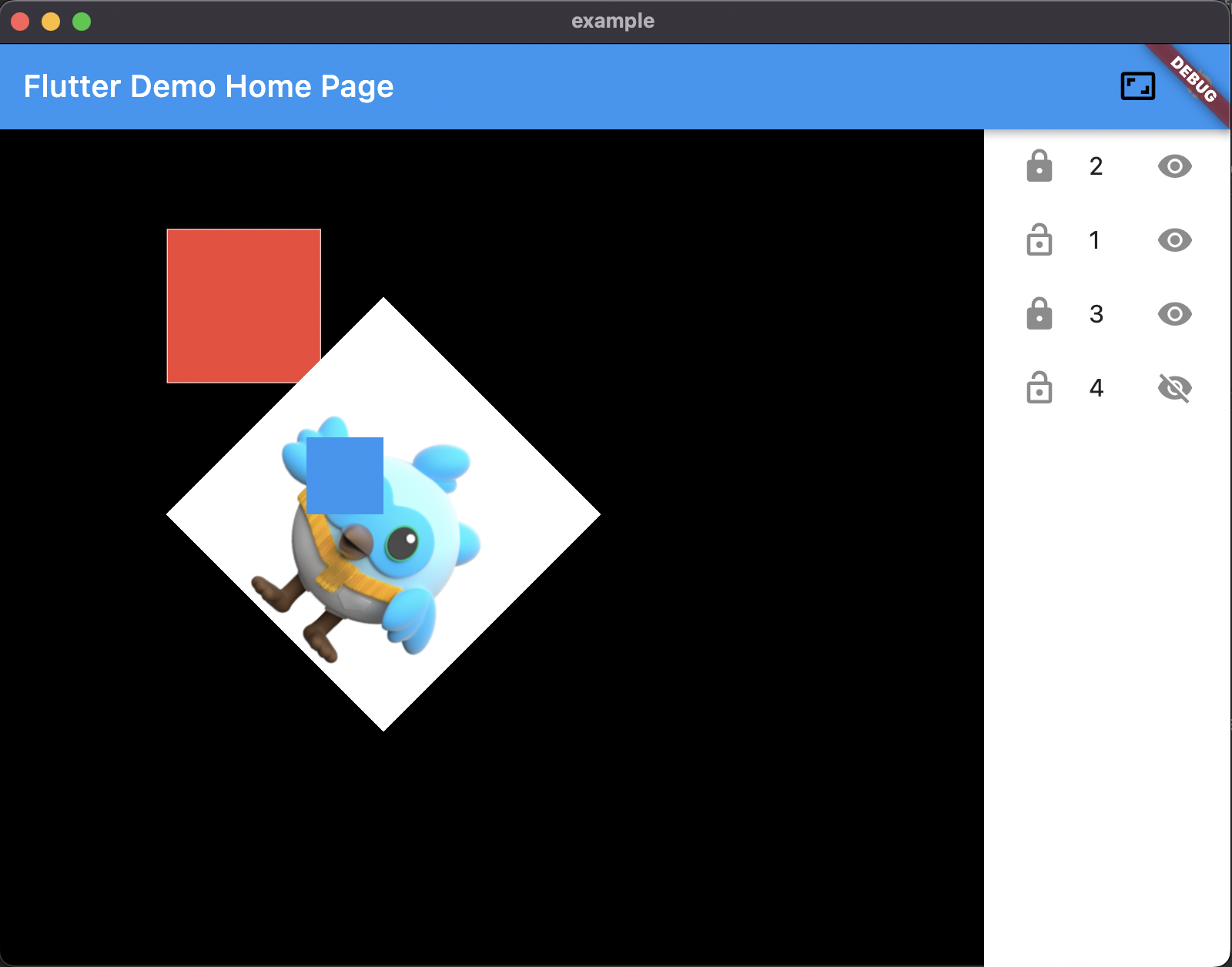Minimize the example window with yellow button
Screen dimensions: 1232x967
[x=51, y=22]
